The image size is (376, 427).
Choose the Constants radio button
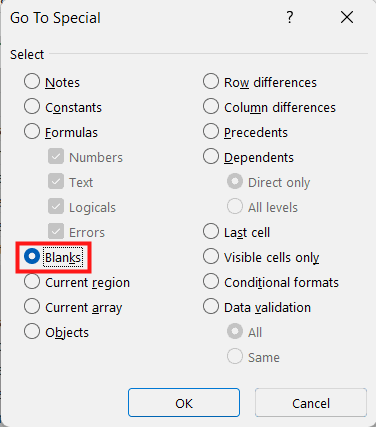pos(32,106)
